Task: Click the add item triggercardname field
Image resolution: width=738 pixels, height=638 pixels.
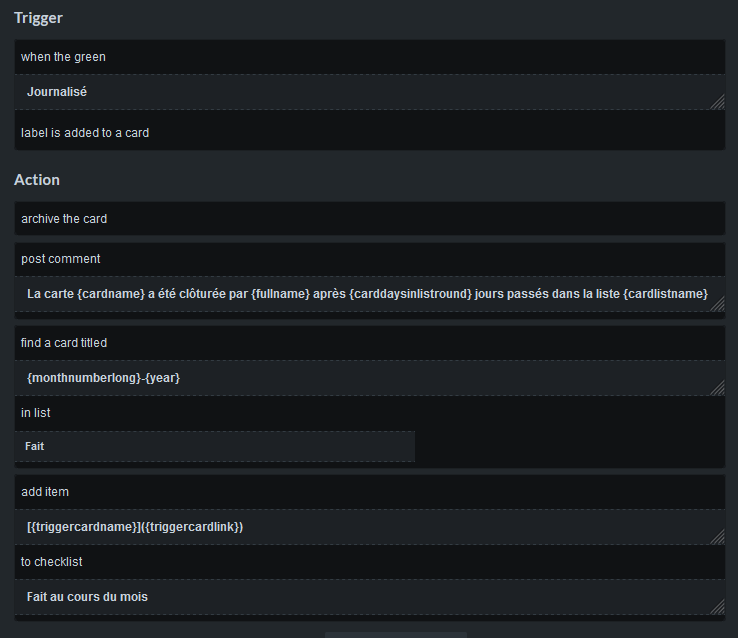Action: (369, 526)
